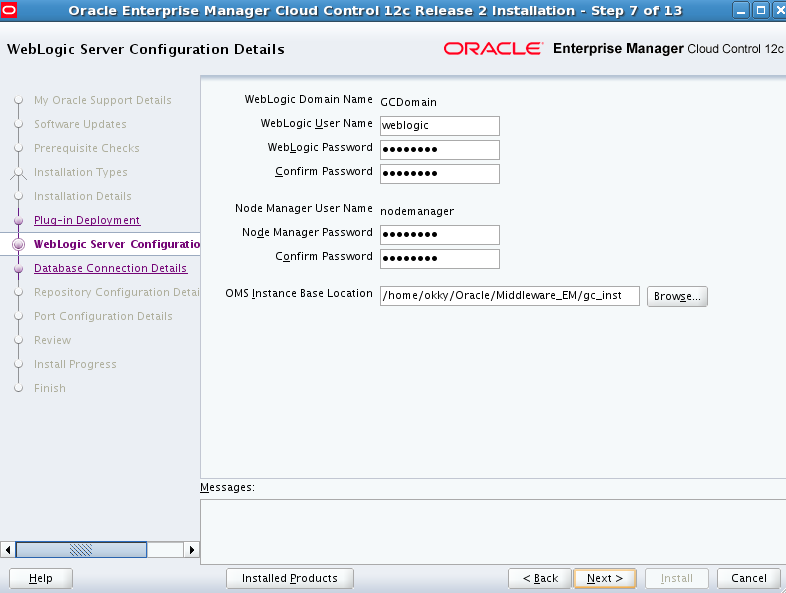Click the left scrollbar arrow in the sidebar
Screen dimensions: 786x593
[x=8, y=550]
